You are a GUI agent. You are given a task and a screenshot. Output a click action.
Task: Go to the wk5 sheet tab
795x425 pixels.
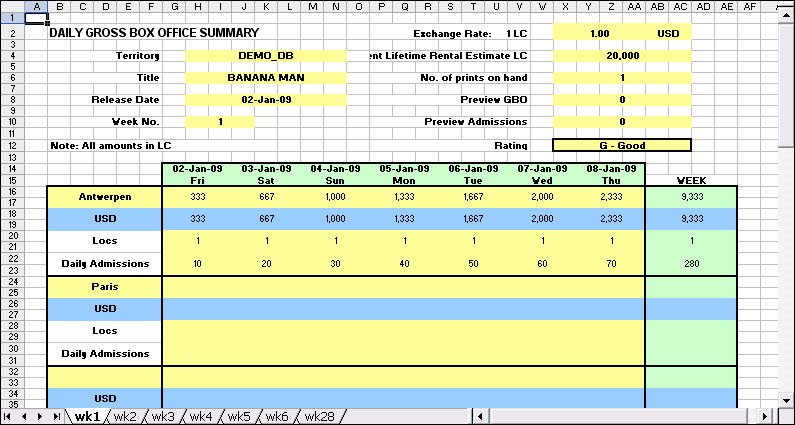pyautogui.click(x=239, y=416)
